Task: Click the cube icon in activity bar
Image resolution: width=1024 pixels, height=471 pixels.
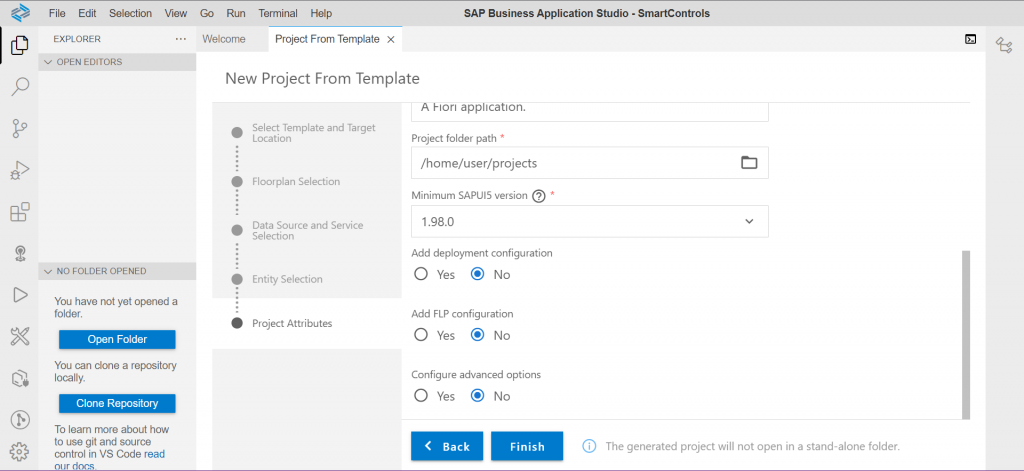Action: coord(20,378)
